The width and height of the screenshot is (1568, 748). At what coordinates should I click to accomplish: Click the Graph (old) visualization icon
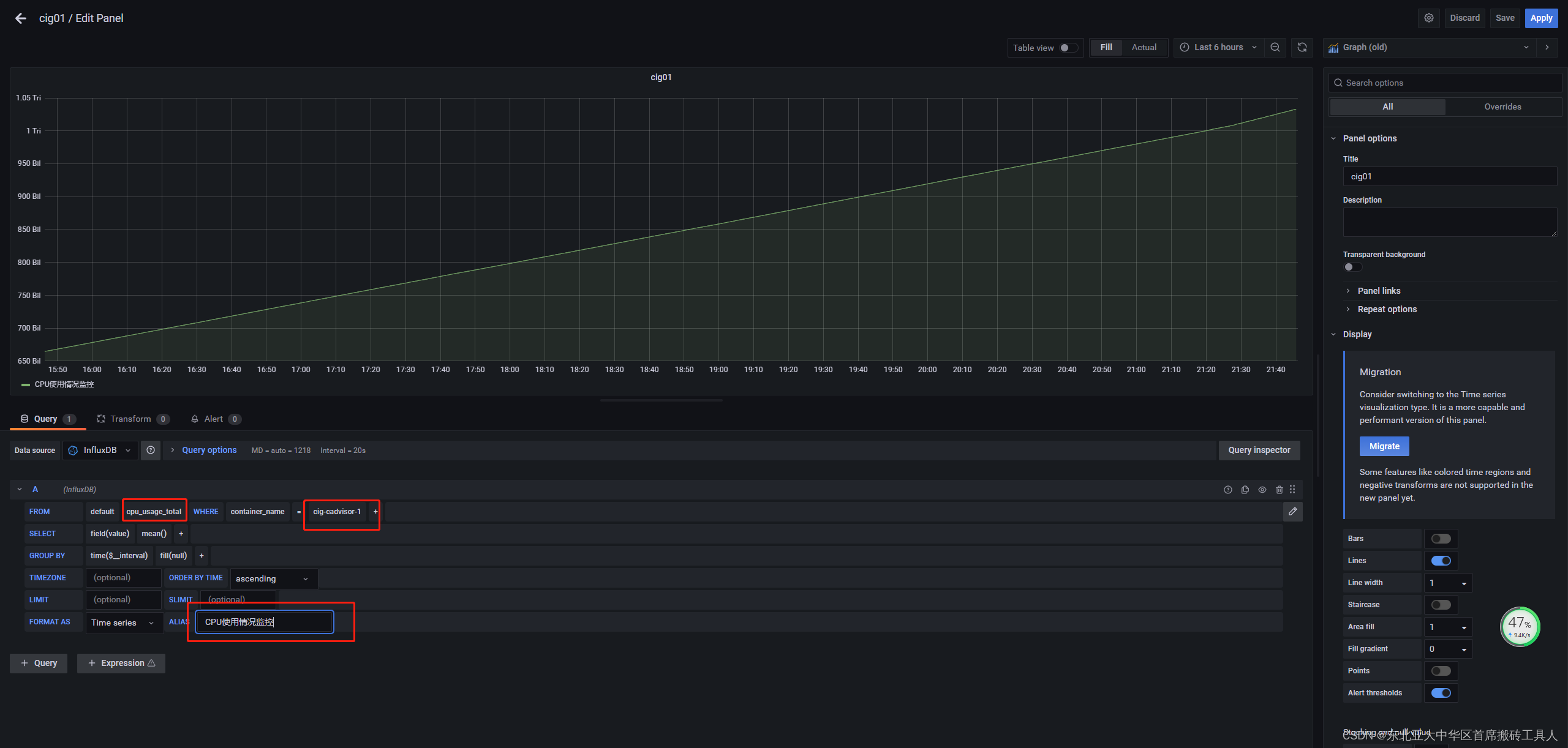[1333, 48]
